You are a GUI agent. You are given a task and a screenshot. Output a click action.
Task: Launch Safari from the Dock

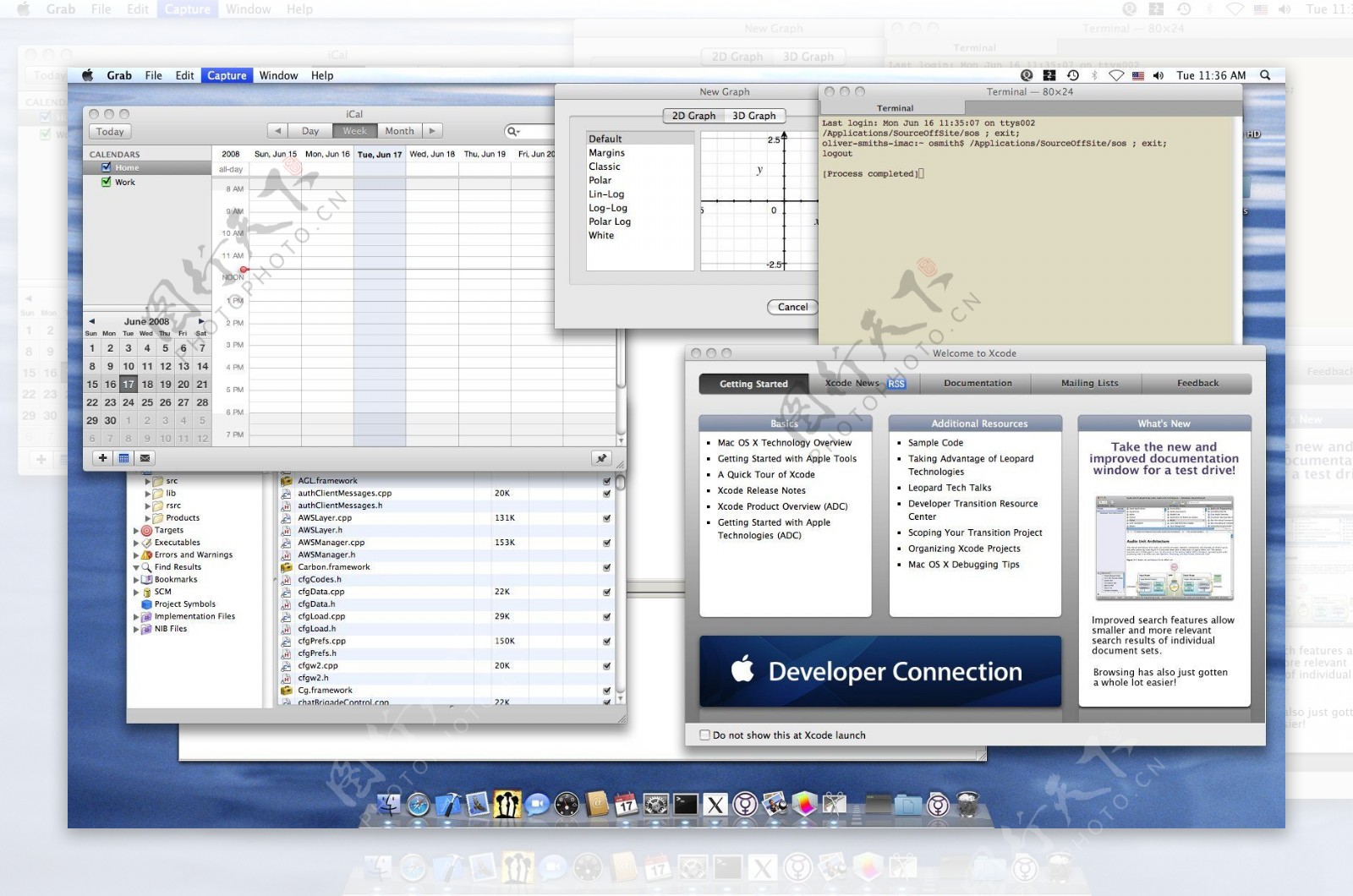click(x=418, y=805)
